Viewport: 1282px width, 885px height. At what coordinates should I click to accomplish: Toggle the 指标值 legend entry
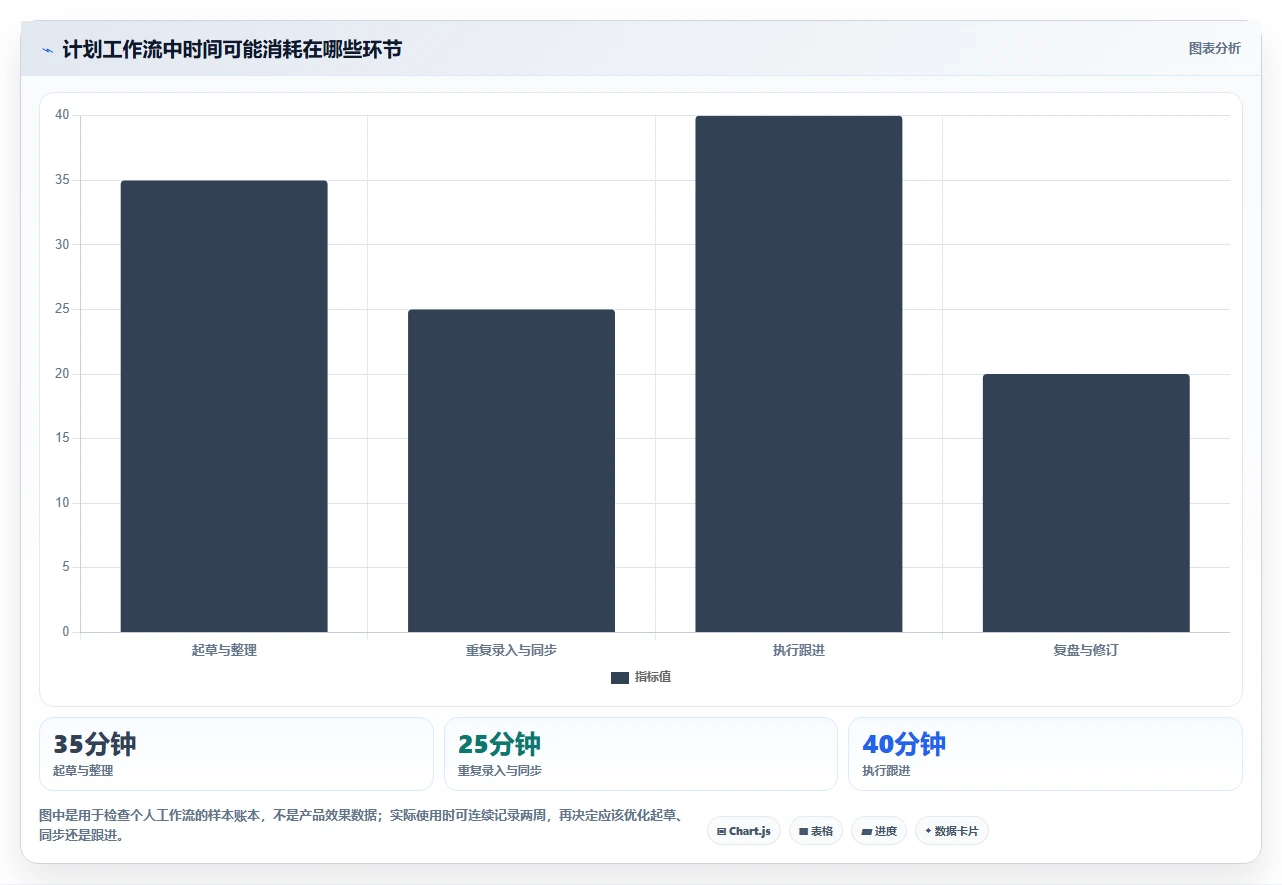[641, 677]
